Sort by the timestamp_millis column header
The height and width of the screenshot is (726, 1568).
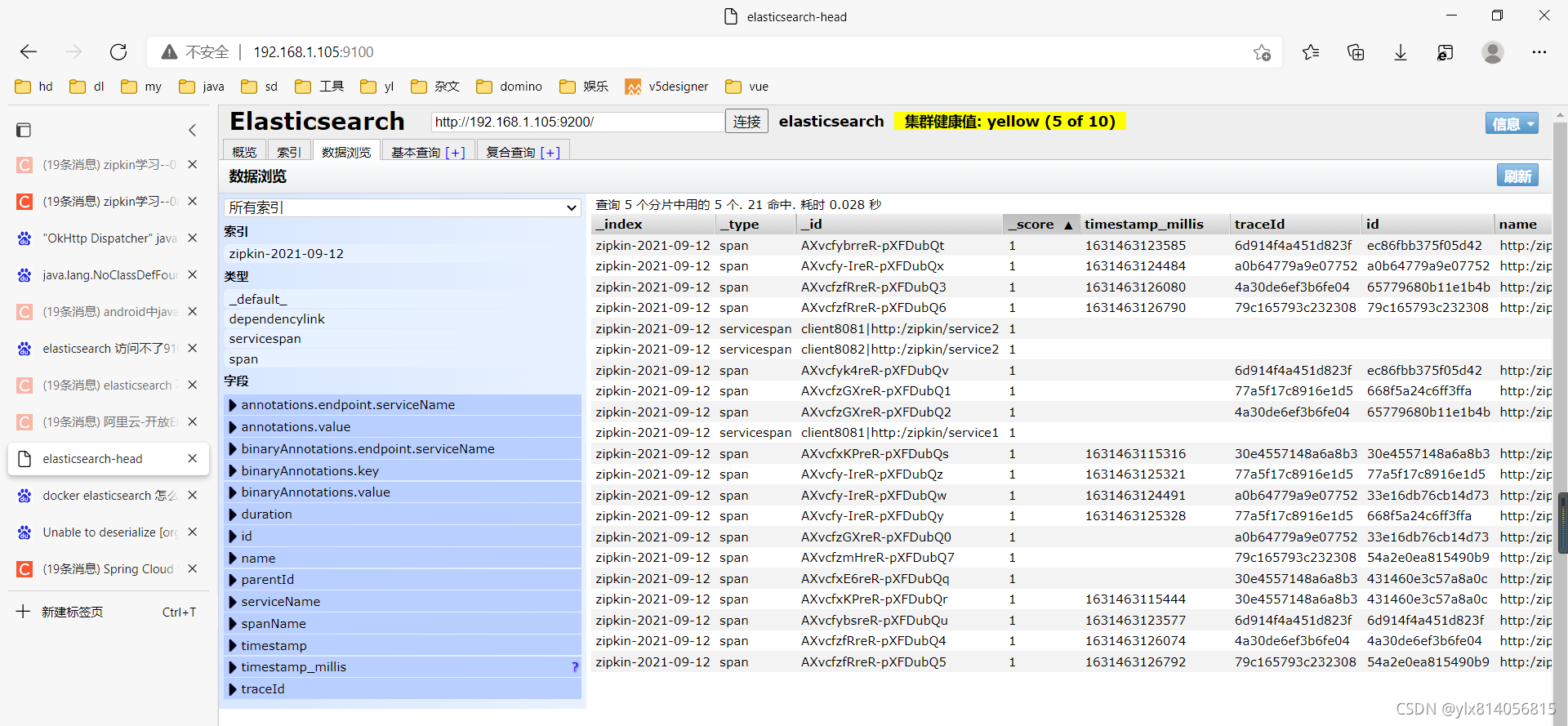(1155, 224)
